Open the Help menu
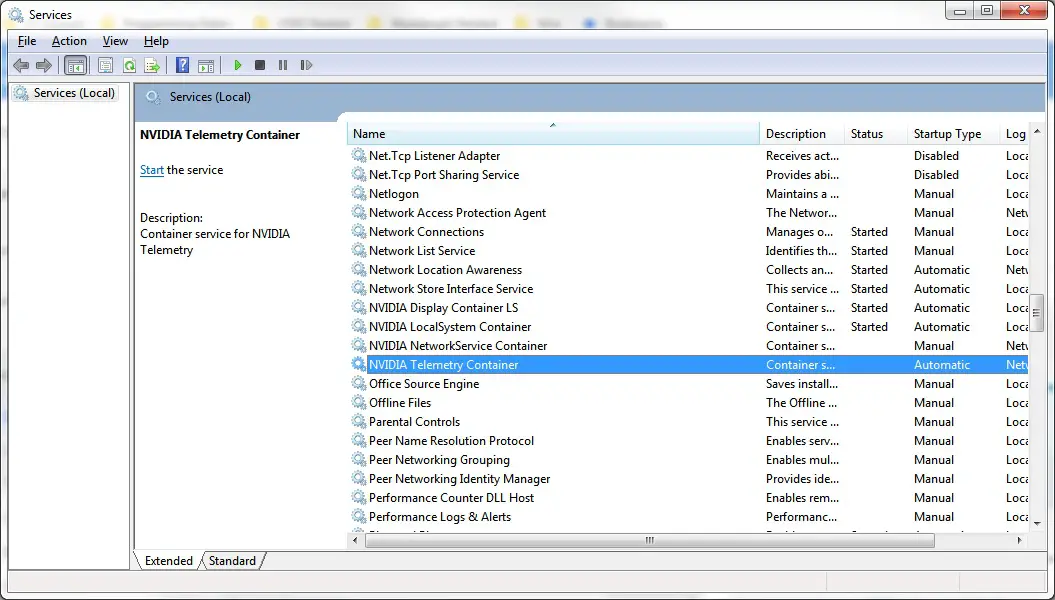Screen dimensions: 1055x600 click(x=156, y=41)
